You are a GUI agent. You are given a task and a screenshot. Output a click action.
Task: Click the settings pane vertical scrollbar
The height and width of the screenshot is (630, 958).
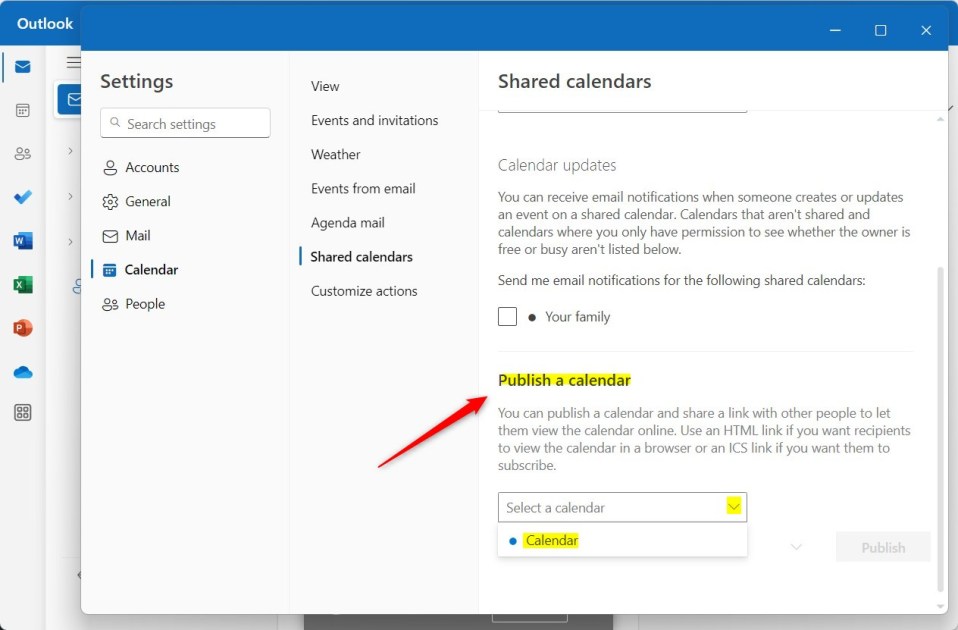tap(940, 428)
